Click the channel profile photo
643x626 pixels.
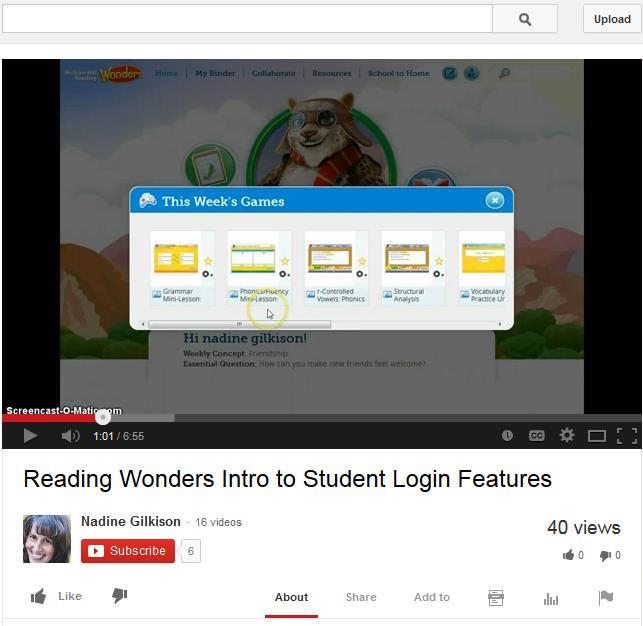[x=47, y=539]
